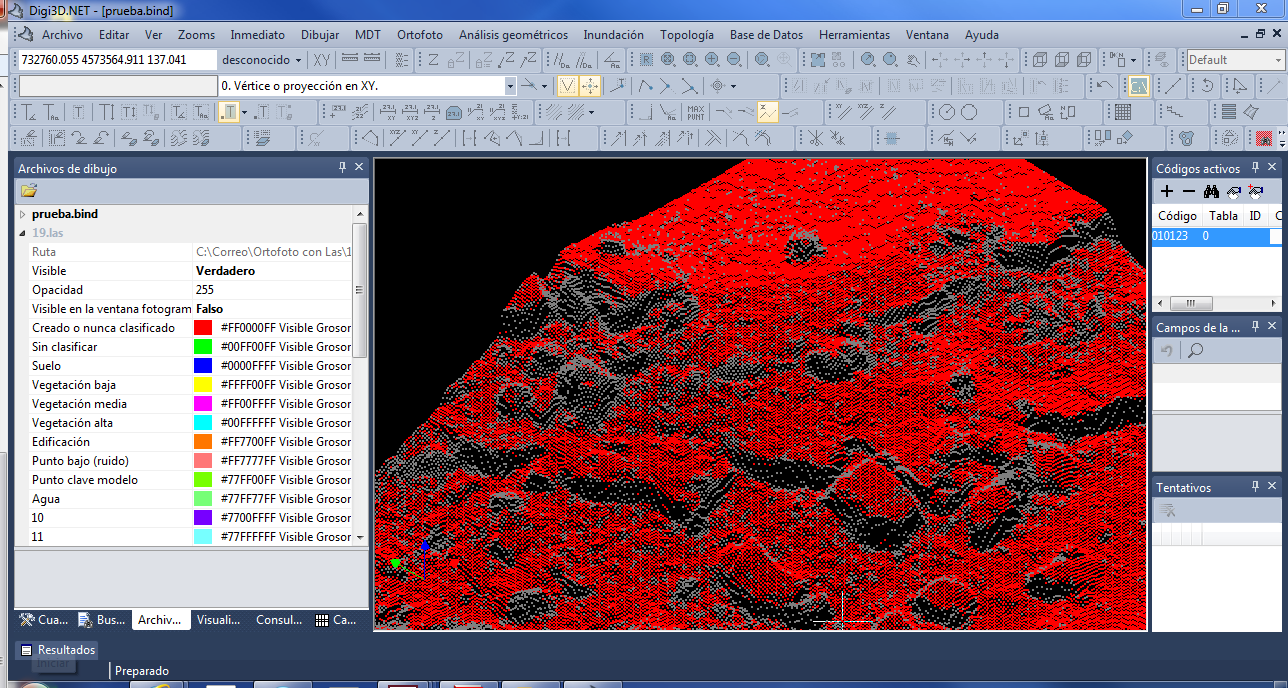Click the undo arrow toolbar icon
The image size is (1288, 688).
point(1104,86)
